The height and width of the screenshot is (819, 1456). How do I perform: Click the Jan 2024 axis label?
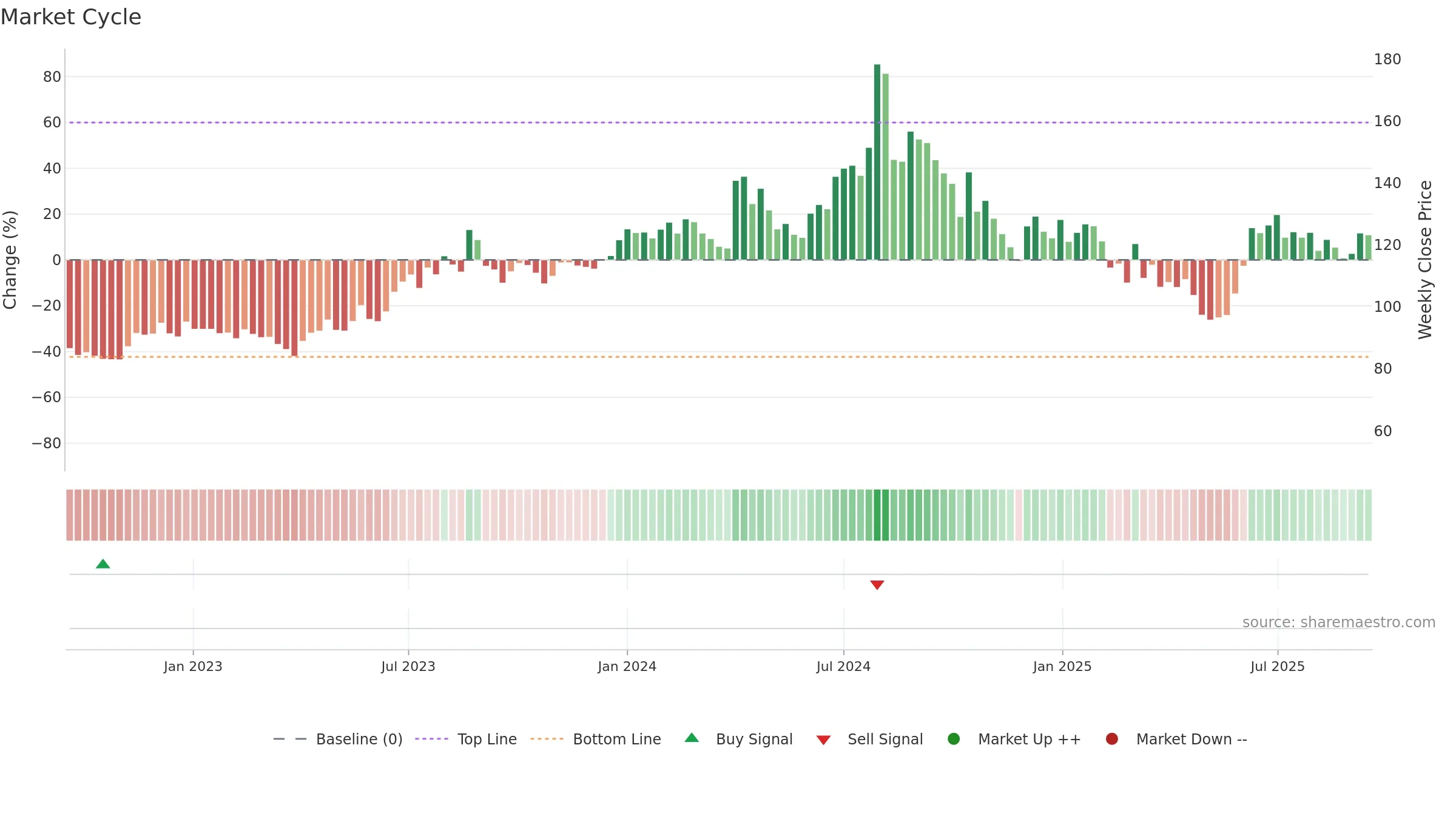pyautogui.click(x=627, y=667)
